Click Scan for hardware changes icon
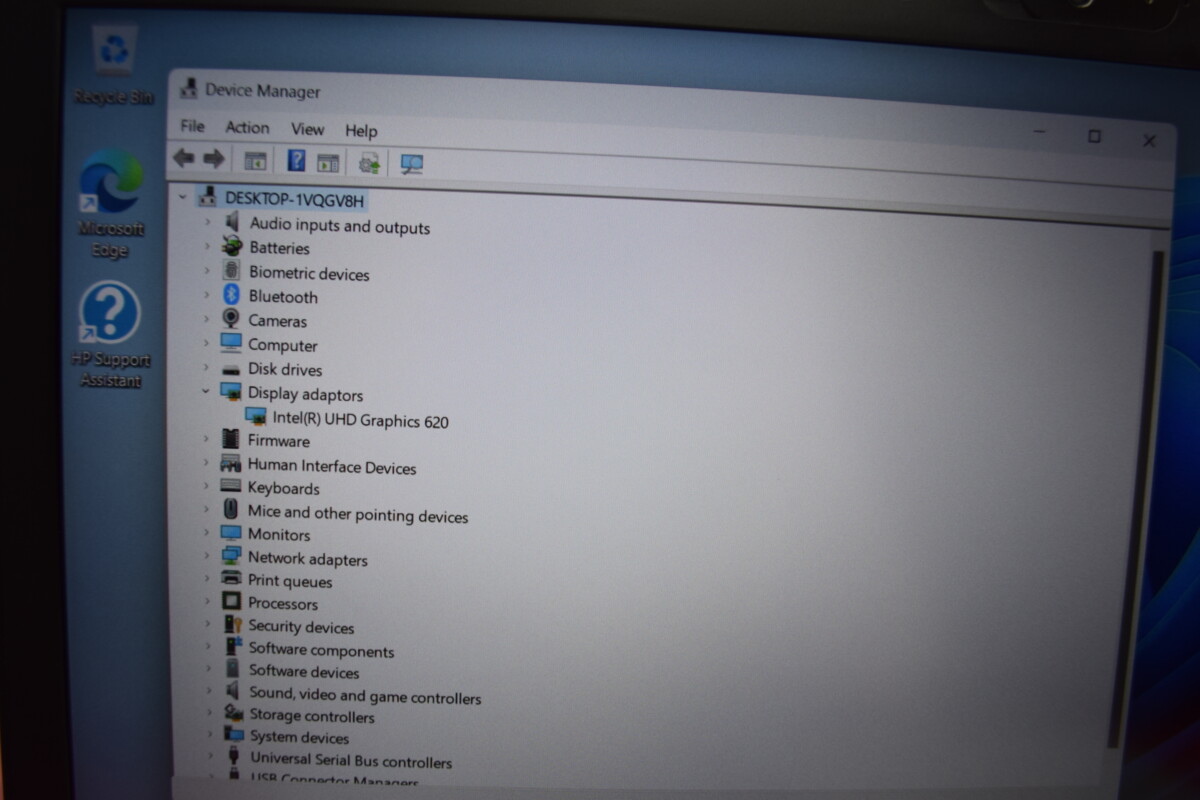Viewport: 1200px width, 800px height. click(411, 164)
